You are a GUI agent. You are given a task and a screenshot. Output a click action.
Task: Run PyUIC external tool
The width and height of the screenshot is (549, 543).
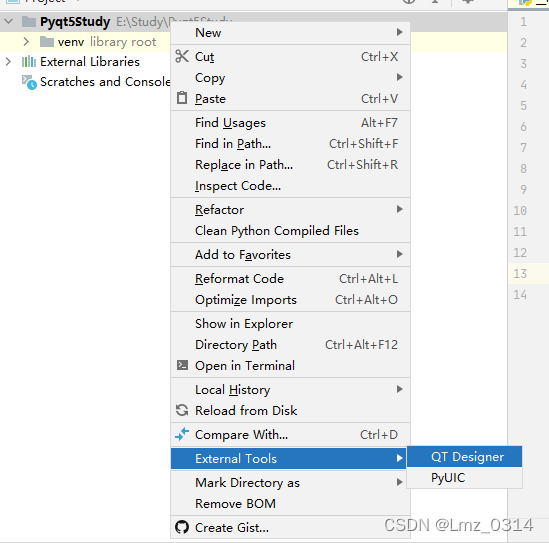pos(464,478)
